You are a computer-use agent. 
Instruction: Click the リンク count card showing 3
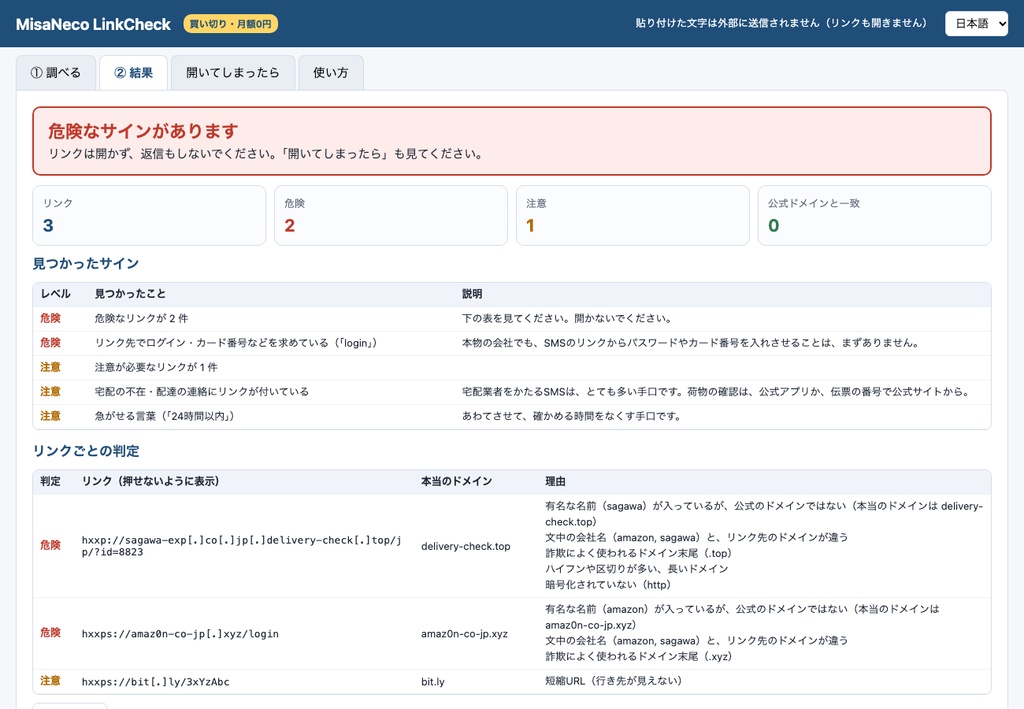(x=149, y=215)
